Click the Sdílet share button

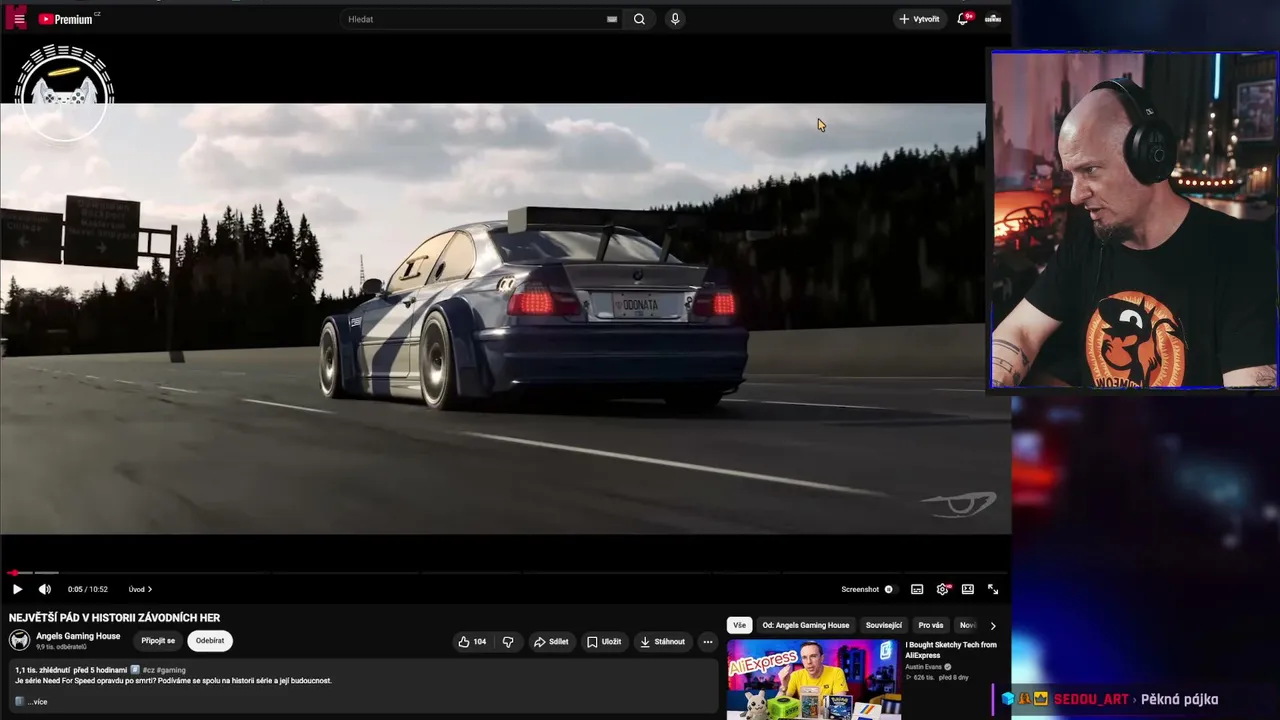(x=551, y=642)
